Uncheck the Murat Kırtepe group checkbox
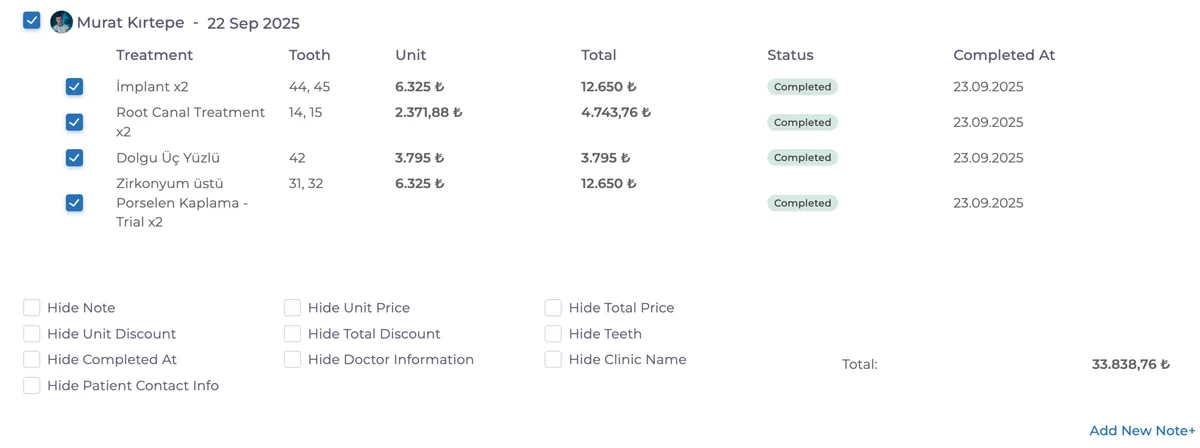Image resolution: width=1200 pixels, height=448 pixels. click(x=32, y=20)
